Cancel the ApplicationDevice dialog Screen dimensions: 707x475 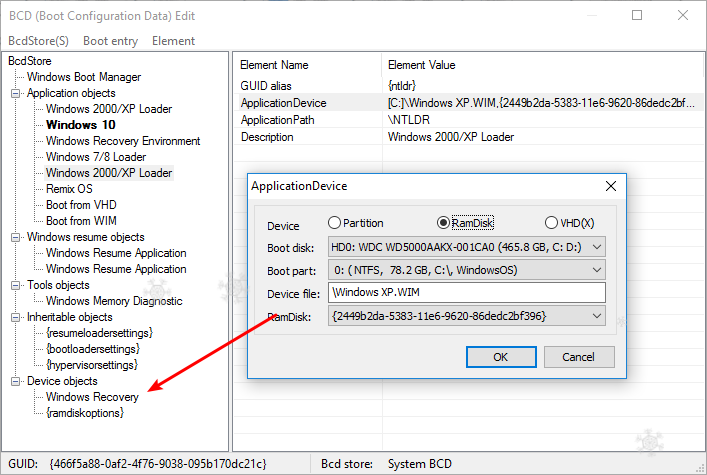click(579, 357)
